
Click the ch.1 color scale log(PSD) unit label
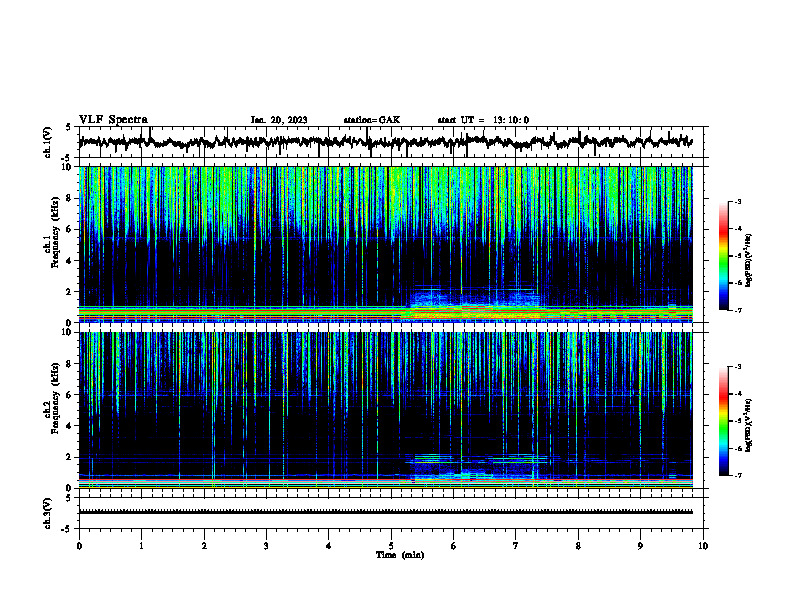[748, 261]
